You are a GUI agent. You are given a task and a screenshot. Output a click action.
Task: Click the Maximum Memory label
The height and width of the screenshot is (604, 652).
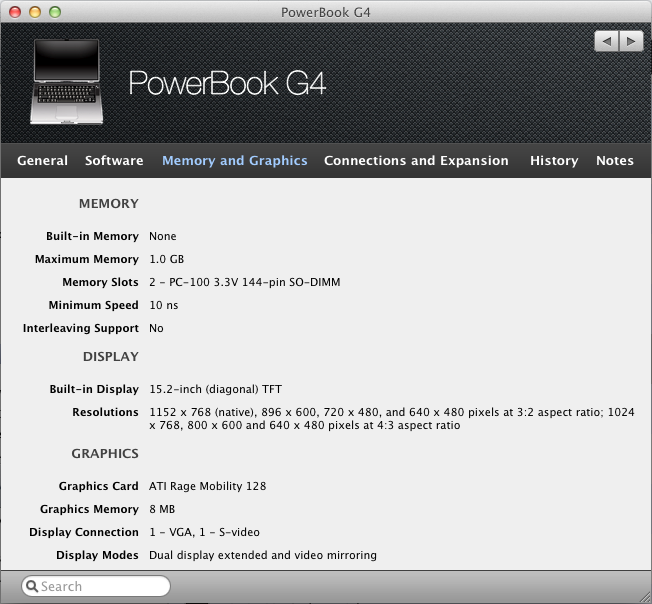[x=87, y=259]
